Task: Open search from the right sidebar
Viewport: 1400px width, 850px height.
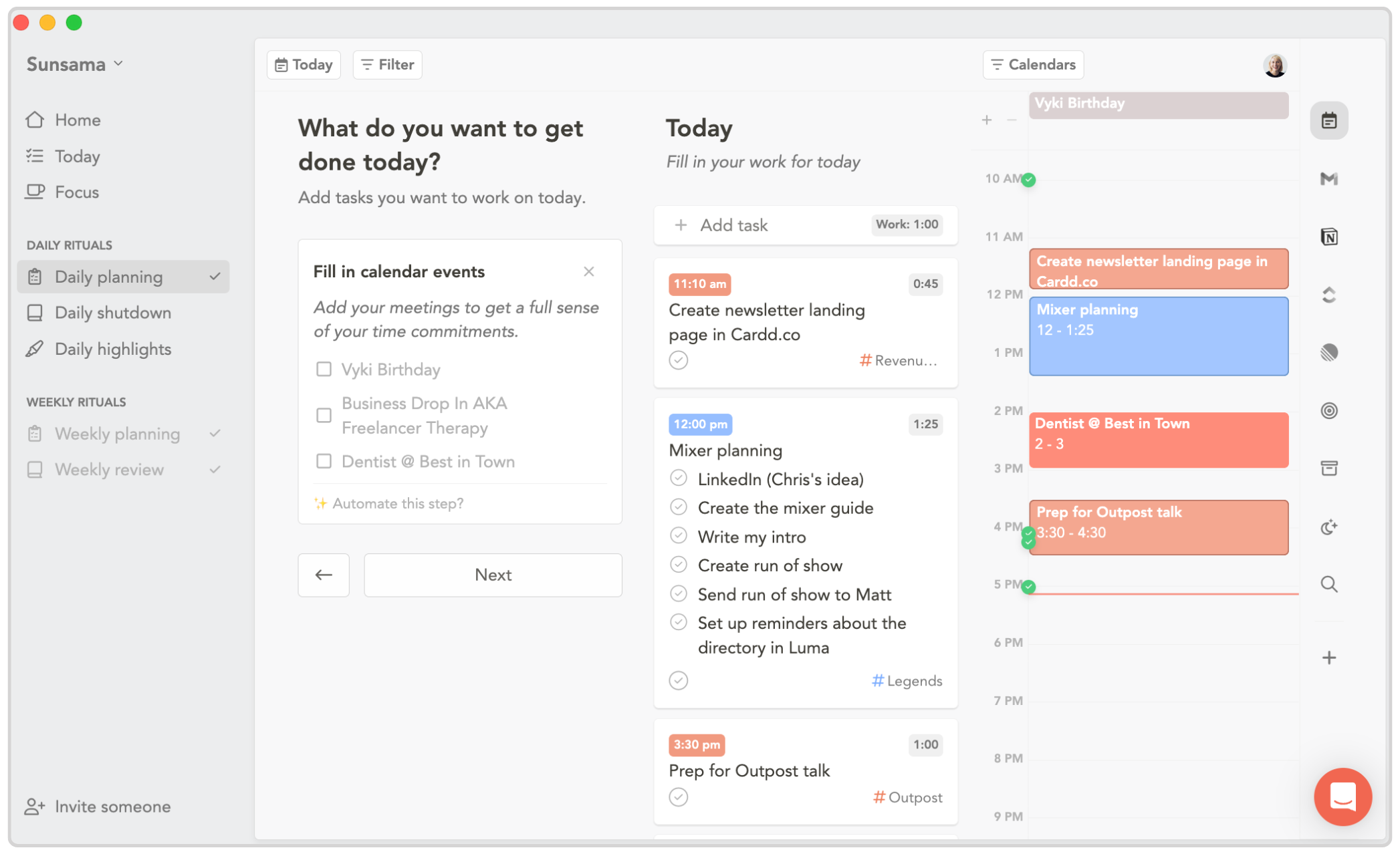Action: pos(1329,584)
